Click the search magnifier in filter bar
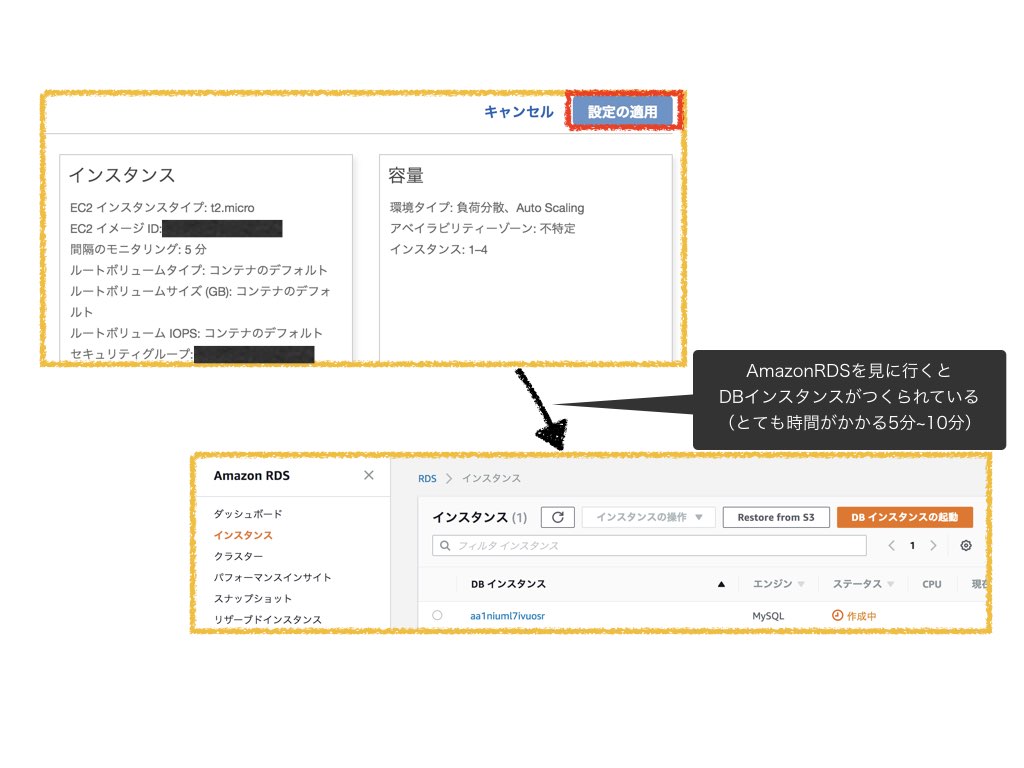This screenshot has height=768, width=1024. pyautogui.click(x=444, y=545)
